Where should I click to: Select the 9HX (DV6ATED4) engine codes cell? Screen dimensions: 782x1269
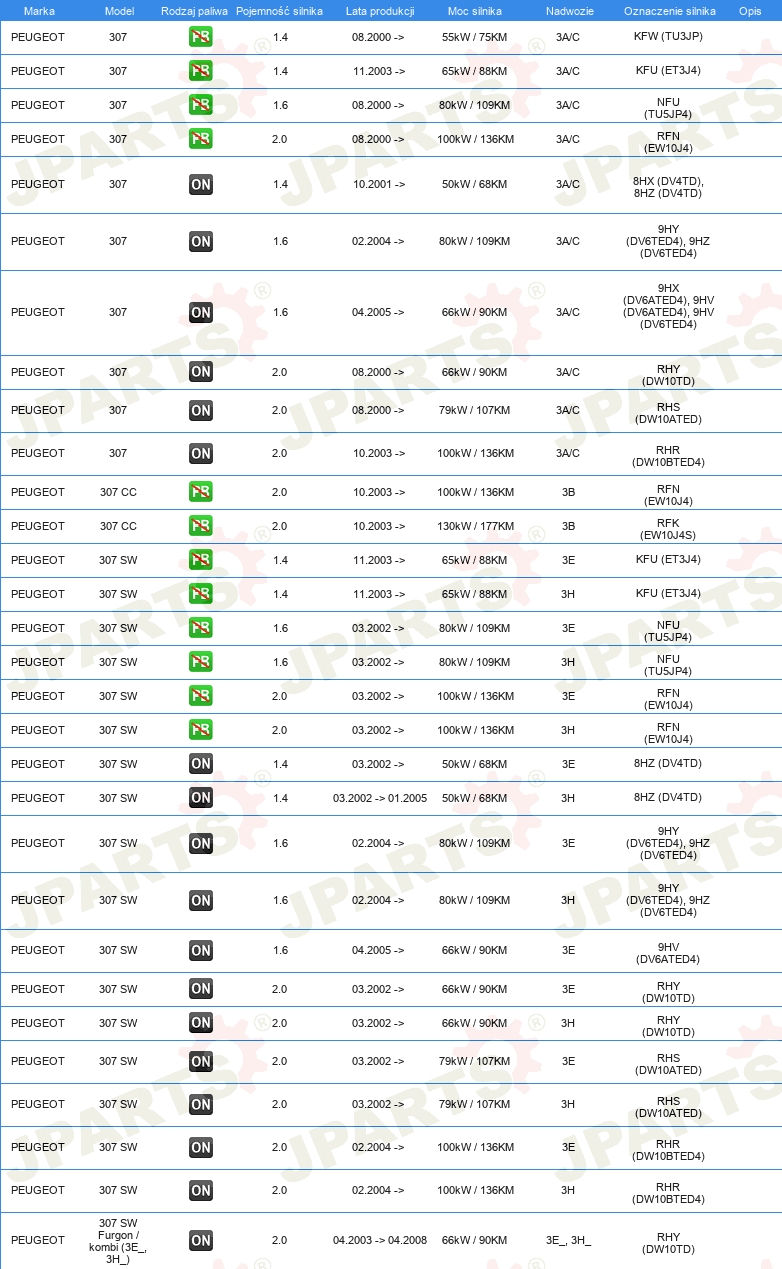click(x=669, y=306)
